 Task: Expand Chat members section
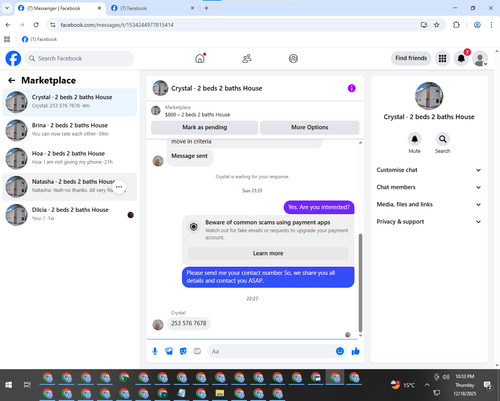pos(429,187)
